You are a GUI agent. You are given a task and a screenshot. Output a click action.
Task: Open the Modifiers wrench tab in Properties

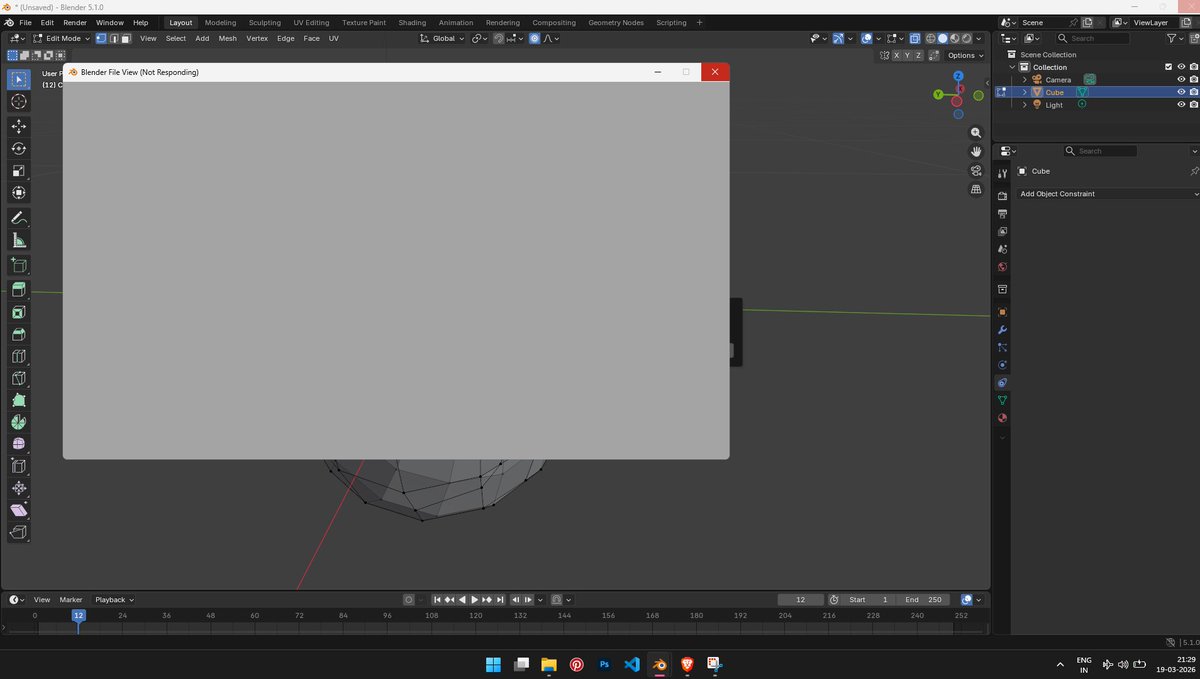[1002, 330]
